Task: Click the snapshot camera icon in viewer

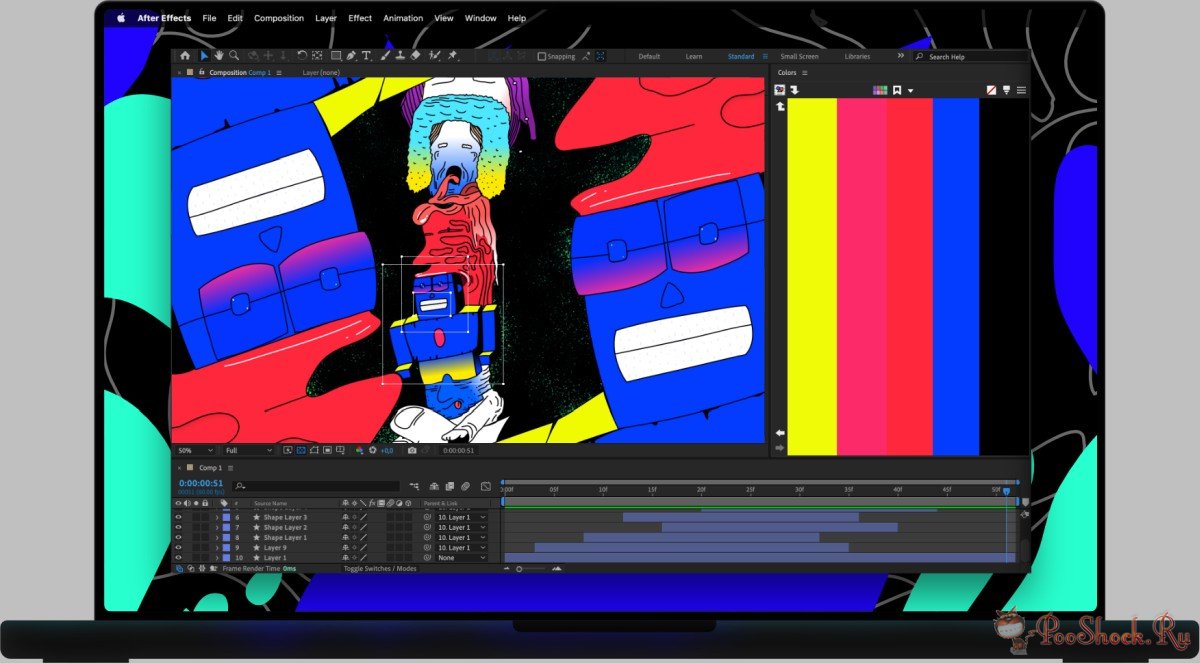Action: click(412, 451)
